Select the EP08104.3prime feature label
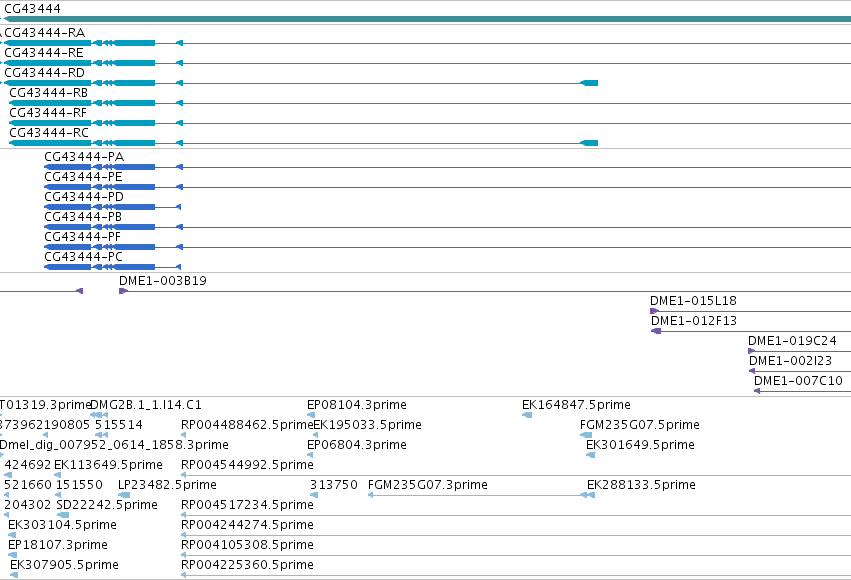The width and height of the screenshot is (851, 580). tap(357, 405)
